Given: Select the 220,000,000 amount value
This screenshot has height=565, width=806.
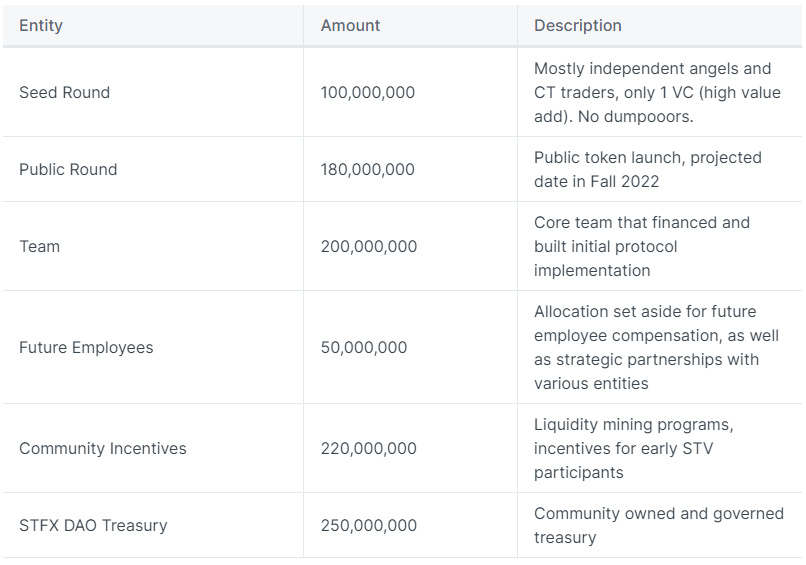Looking at the screenshot, I should coord(369,448).
